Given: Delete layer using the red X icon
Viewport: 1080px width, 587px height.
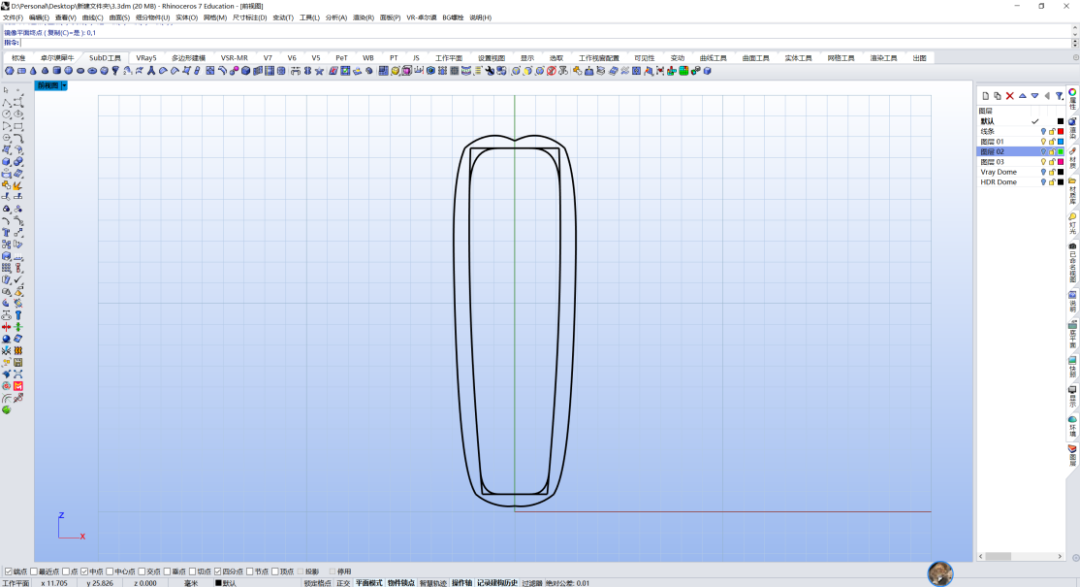Looking at the screenshot, I should (1010, 96).
